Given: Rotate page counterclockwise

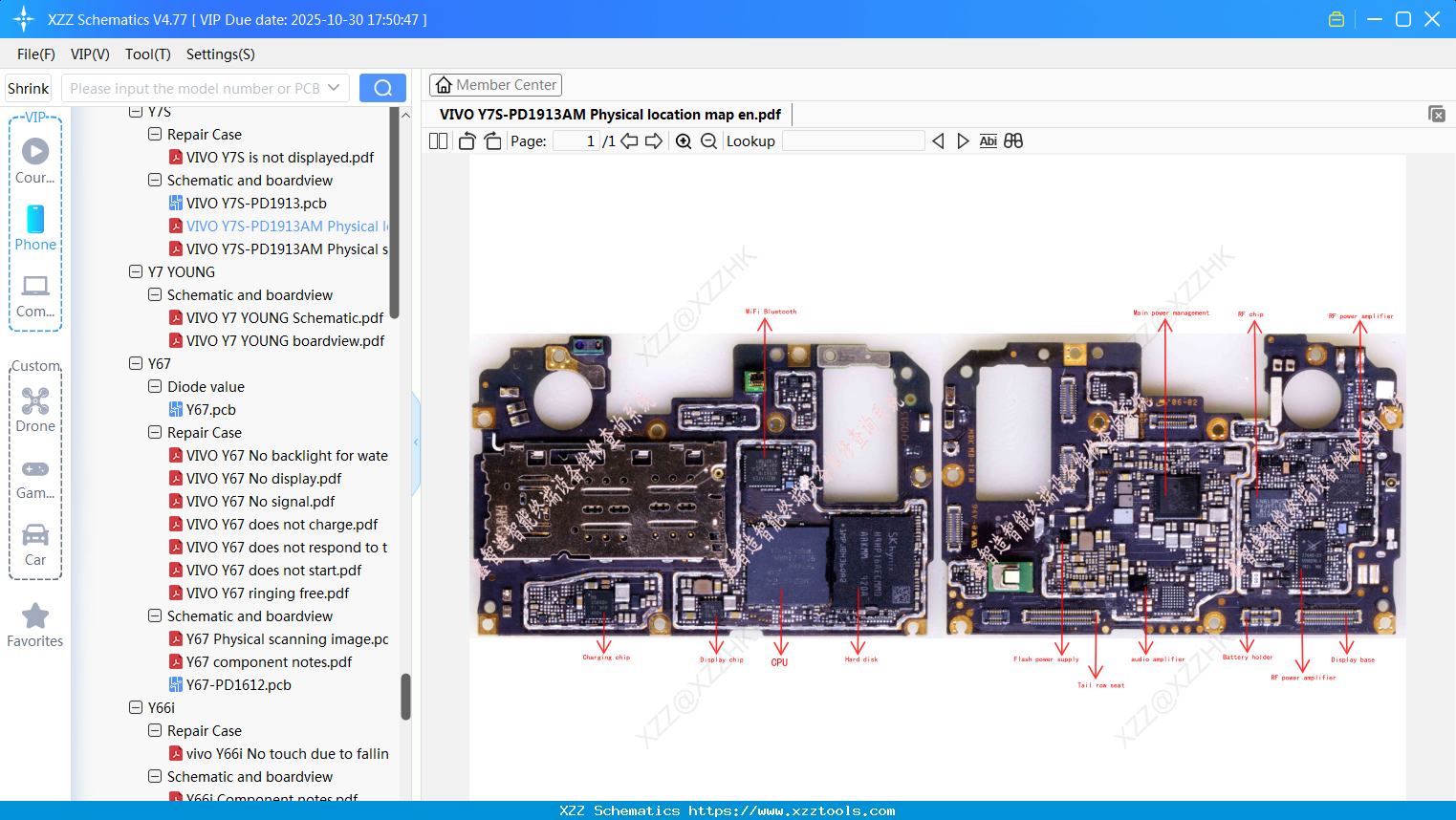Looking at the screenshot, I should [467, 141].
